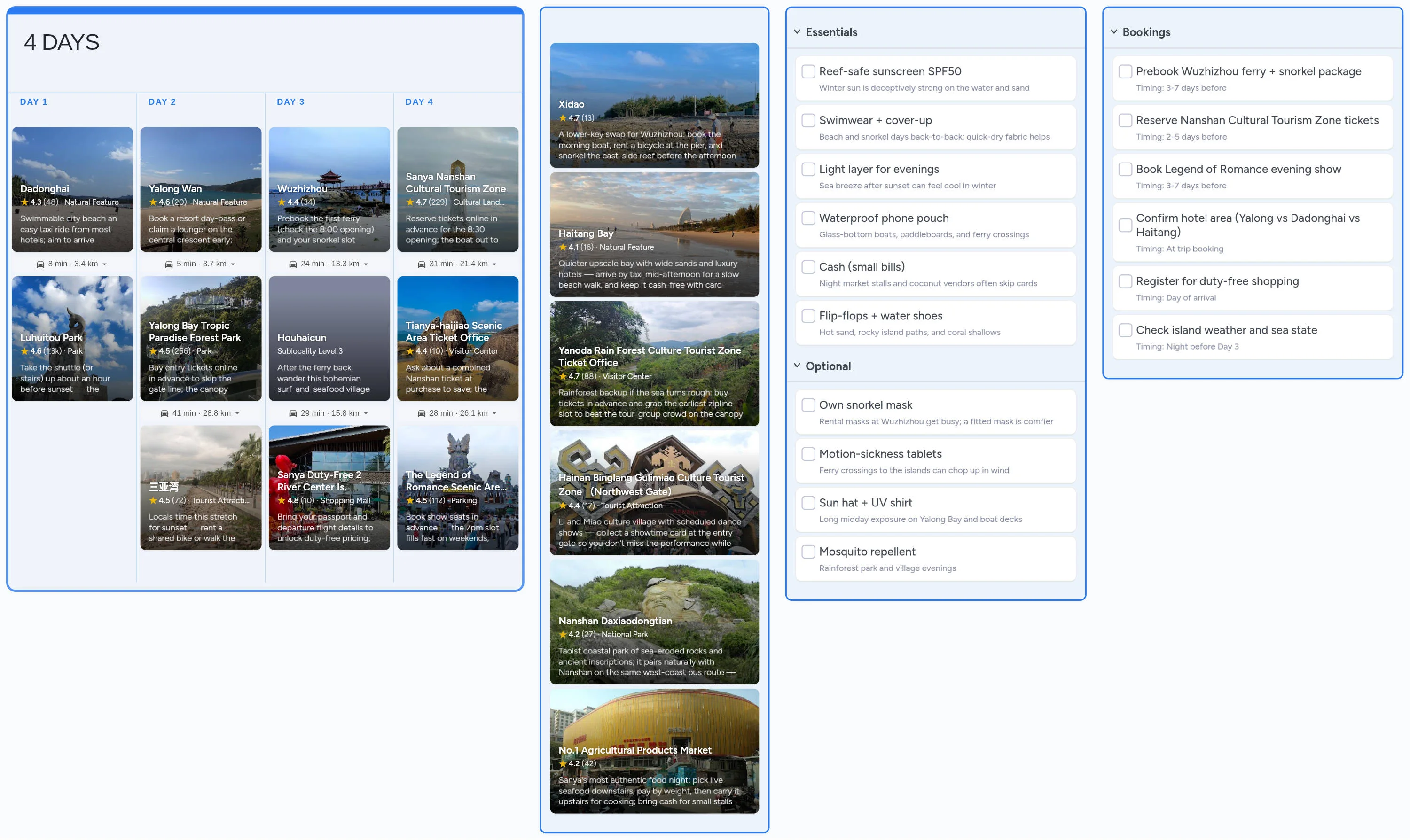Open the Nanshan Daxiaodongtian card

coord(655,622)
